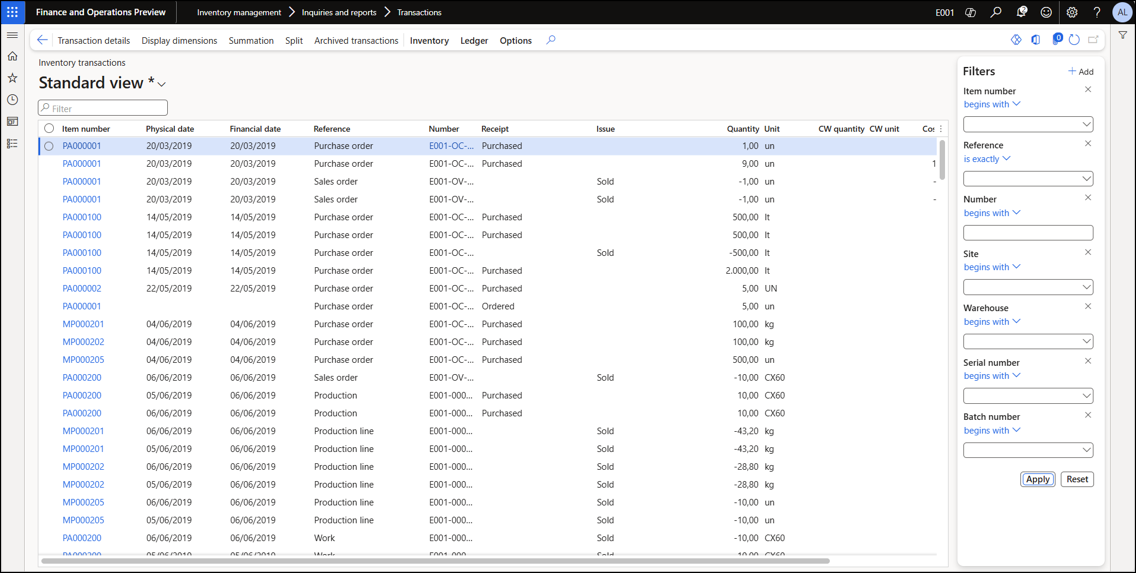Open the notifications bell icon

(x=1021, y=13)
